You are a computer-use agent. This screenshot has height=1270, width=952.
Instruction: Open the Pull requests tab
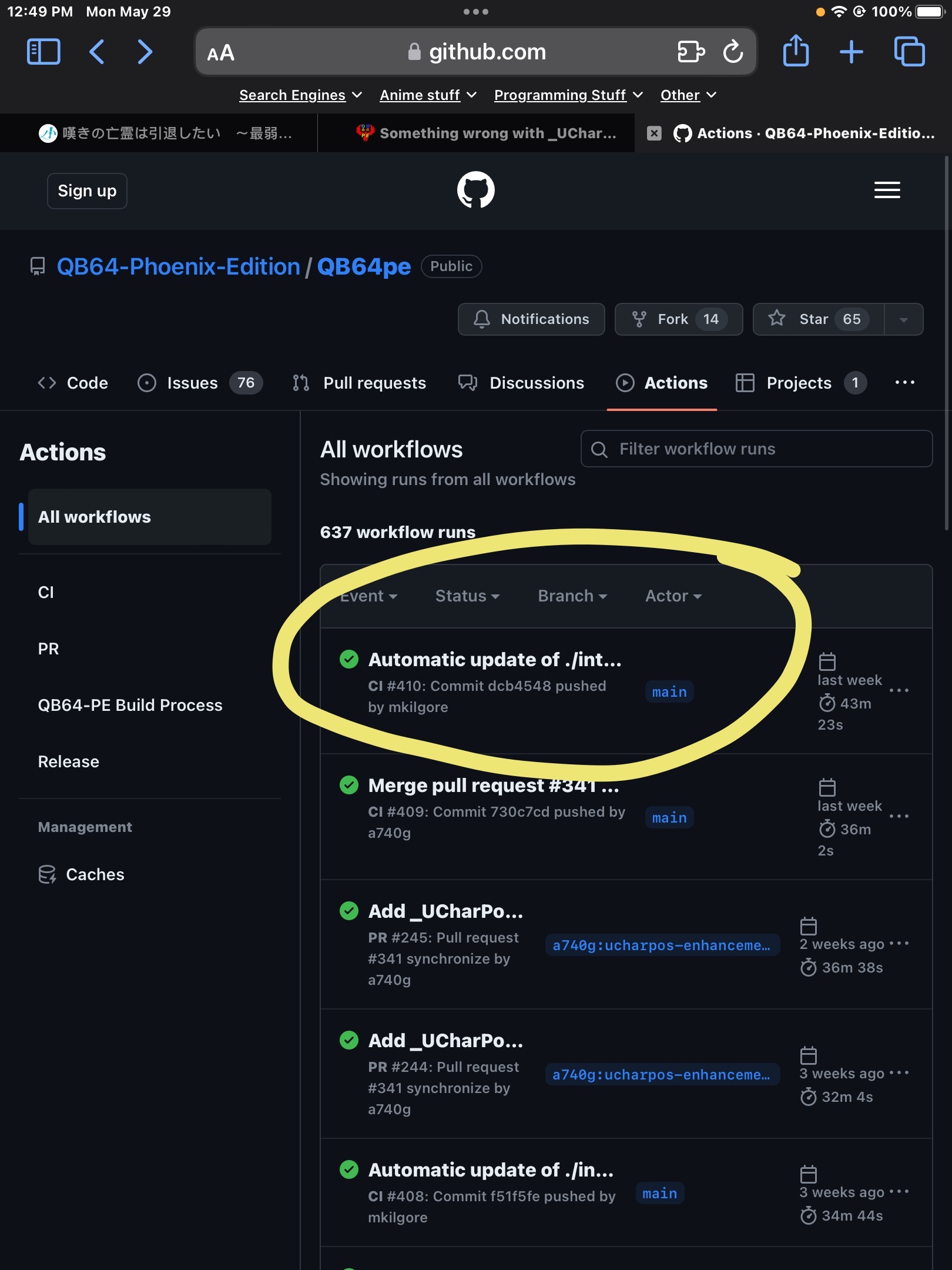[x=359, y=383]
